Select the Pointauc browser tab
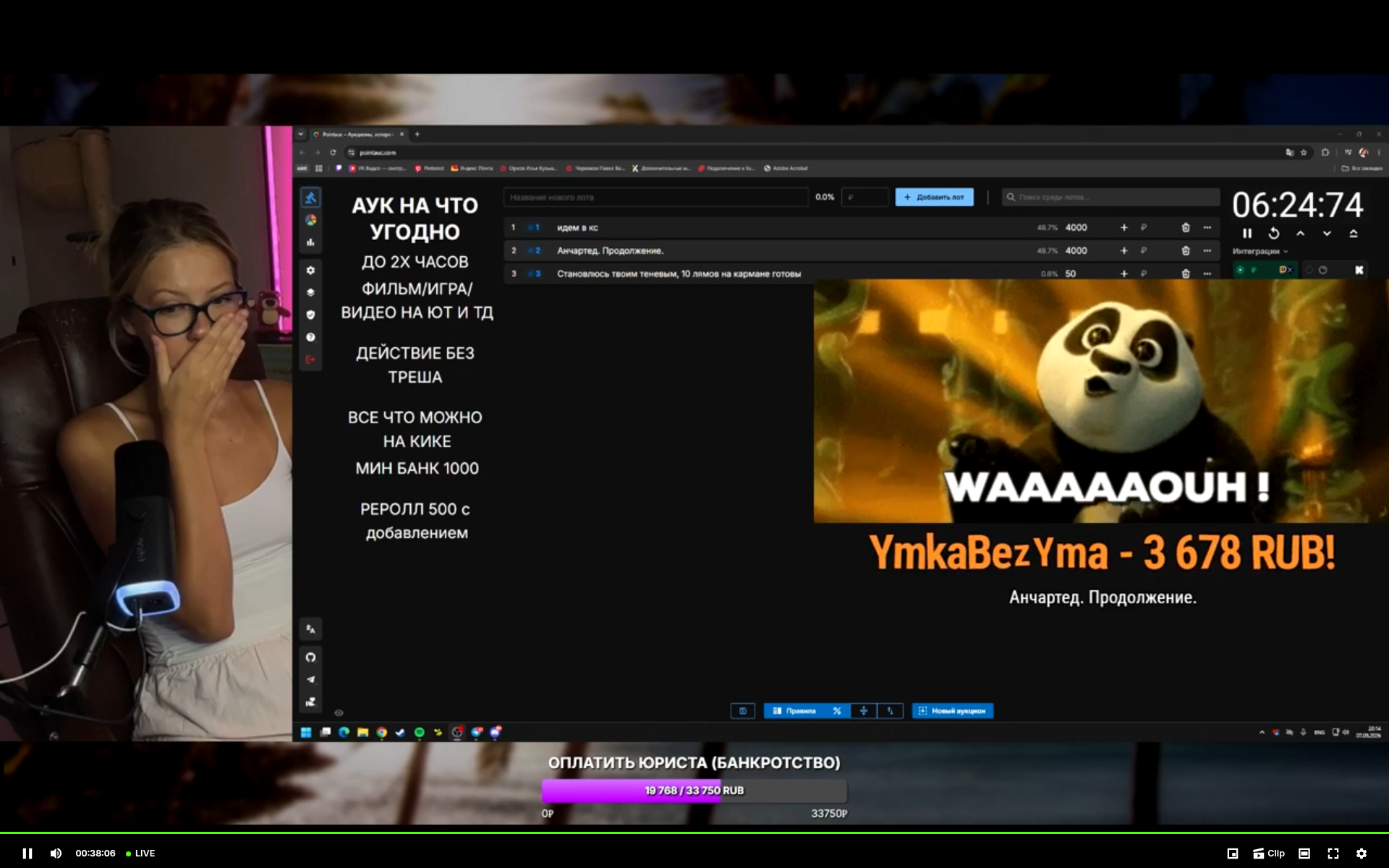The image size is (1389, 868). coord(358,134)
